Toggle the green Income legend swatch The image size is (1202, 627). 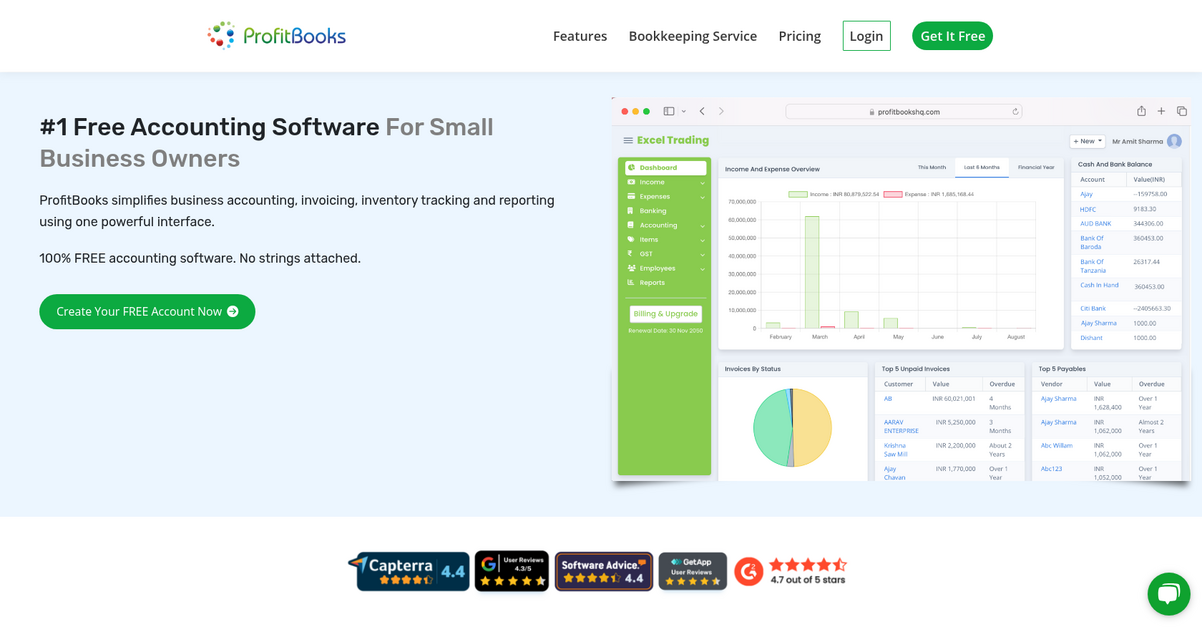coord(798,194)
